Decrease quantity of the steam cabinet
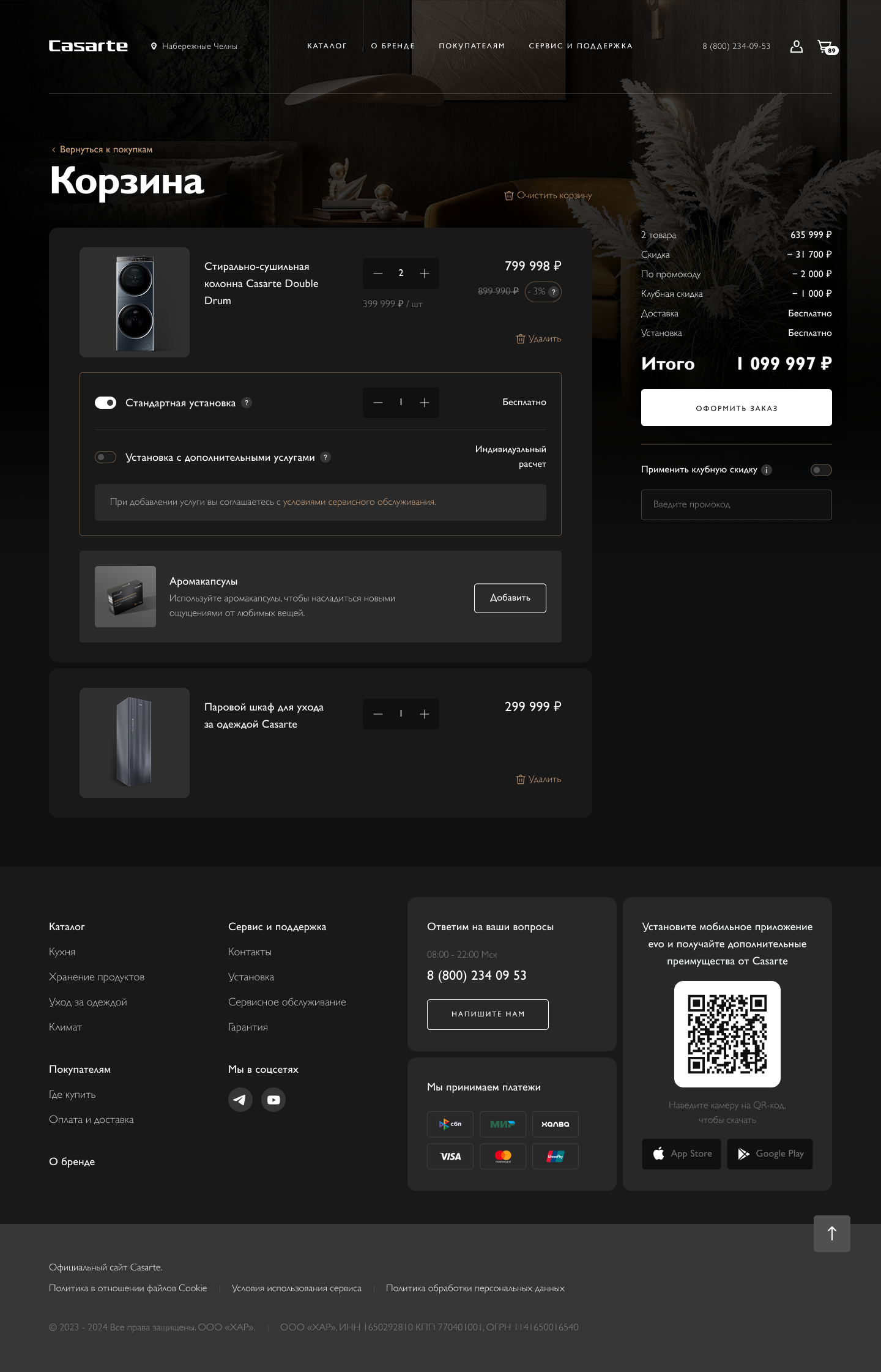Viewport: 881px width, 1372px height. click(378, 714)
